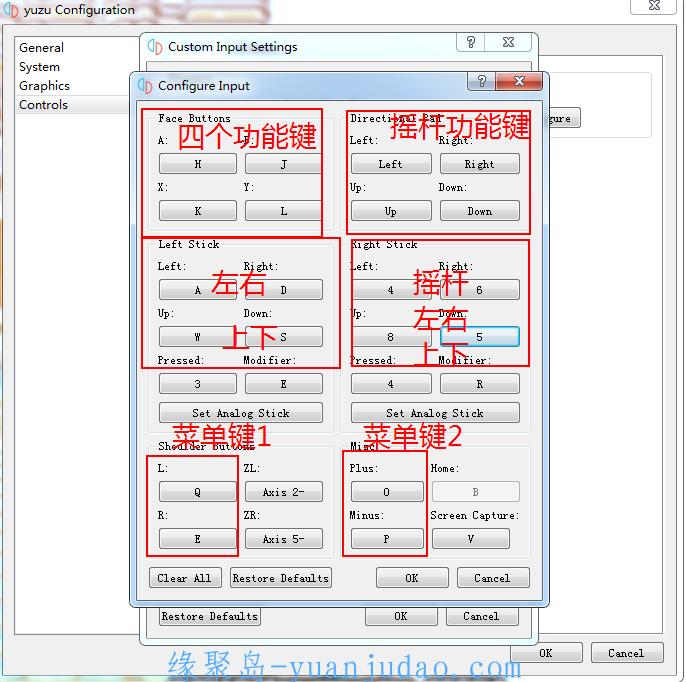The image size is (686, 682).
Task: Rebind Directional Pad Down button
Action: click(480, 211)
